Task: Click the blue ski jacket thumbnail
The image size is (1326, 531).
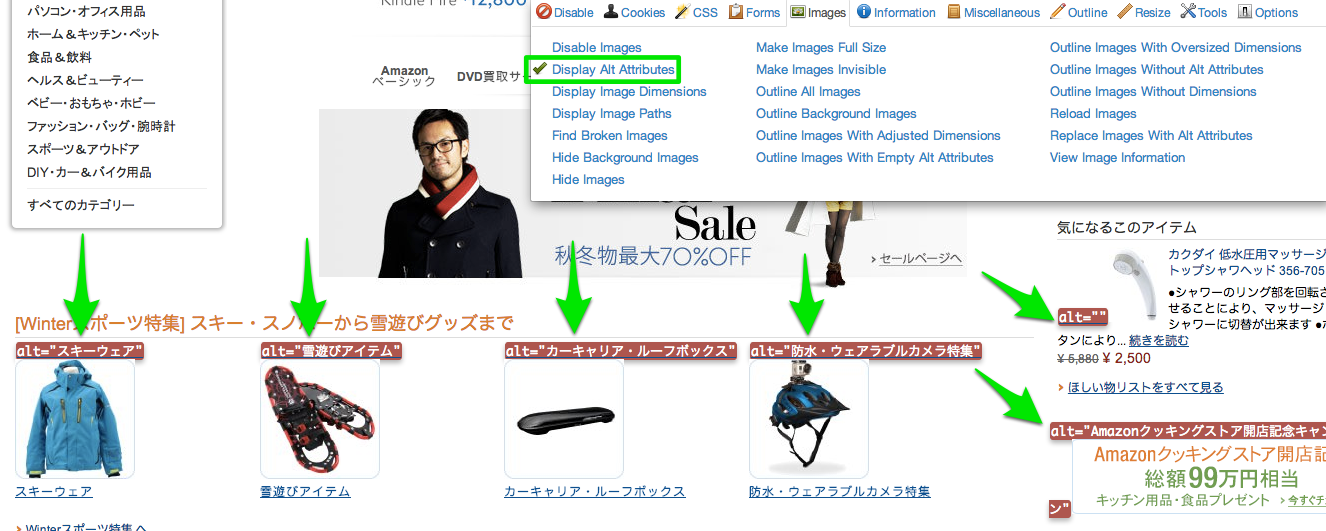Action: [x=75, y=419]
